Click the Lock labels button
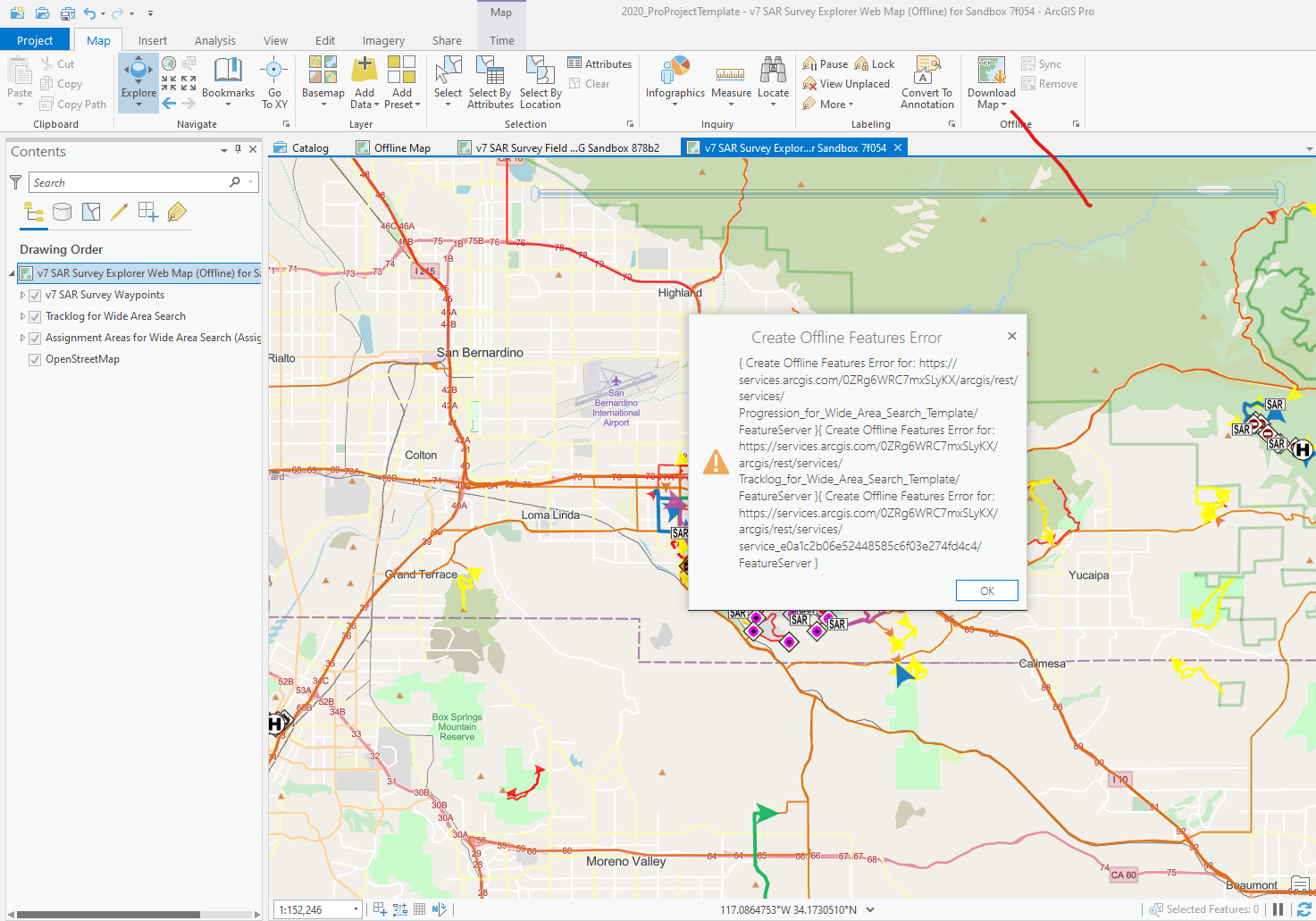 [x=875, y=64]
